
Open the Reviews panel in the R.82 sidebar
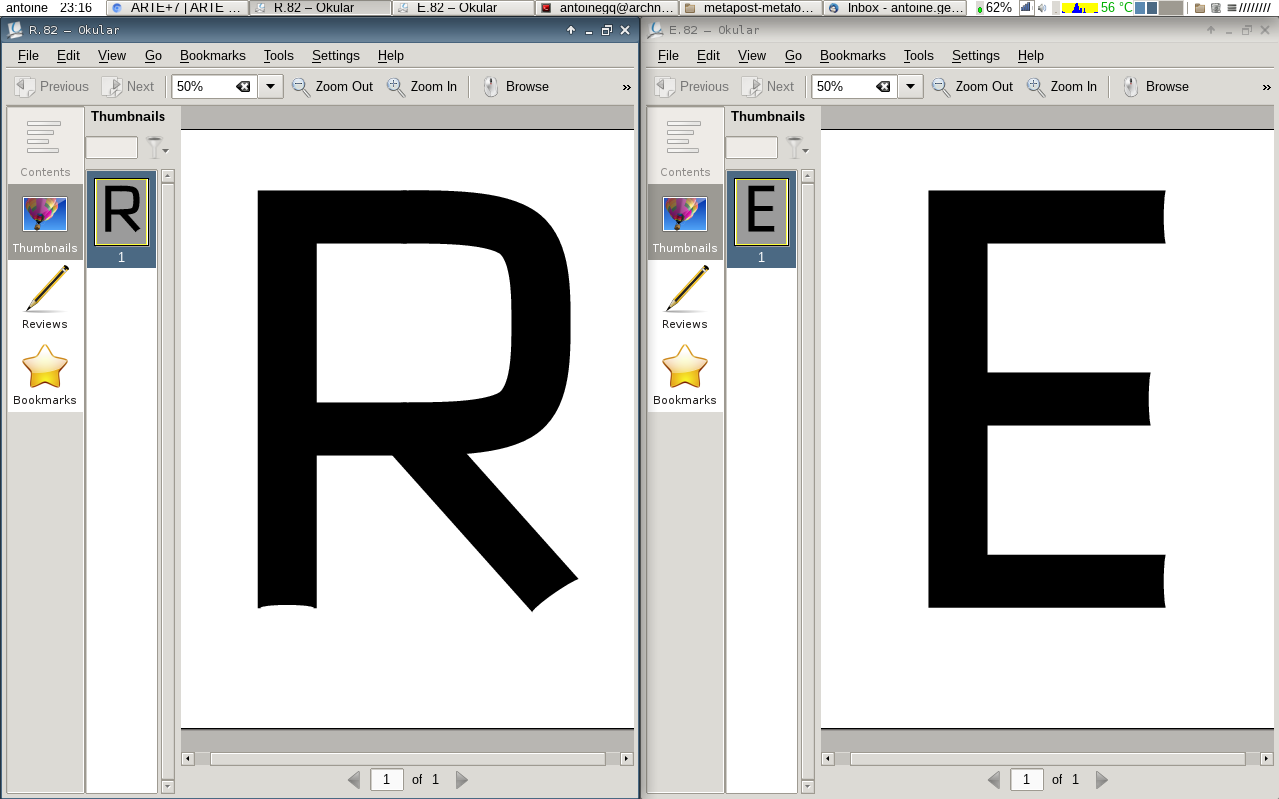pyautogui.click(x=45, y=298)
